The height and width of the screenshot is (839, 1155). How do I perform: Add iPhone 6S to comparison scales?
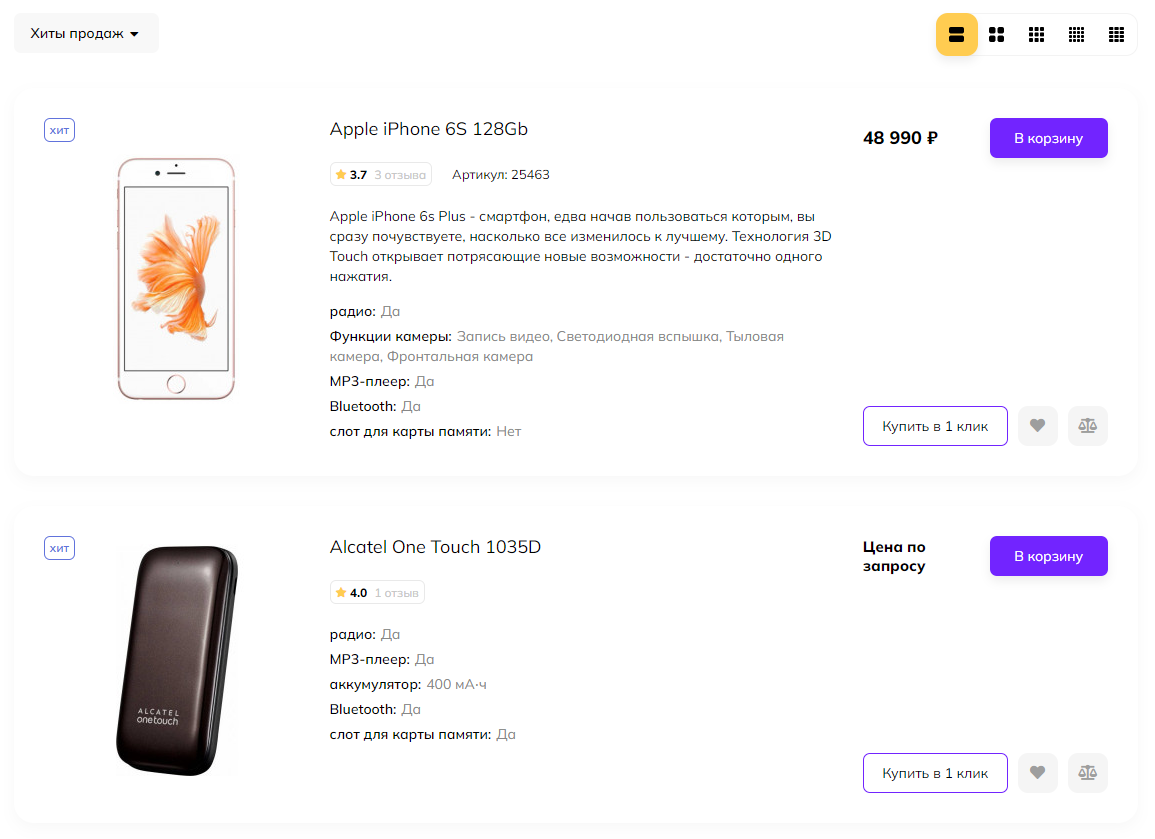click(1087, 426)
